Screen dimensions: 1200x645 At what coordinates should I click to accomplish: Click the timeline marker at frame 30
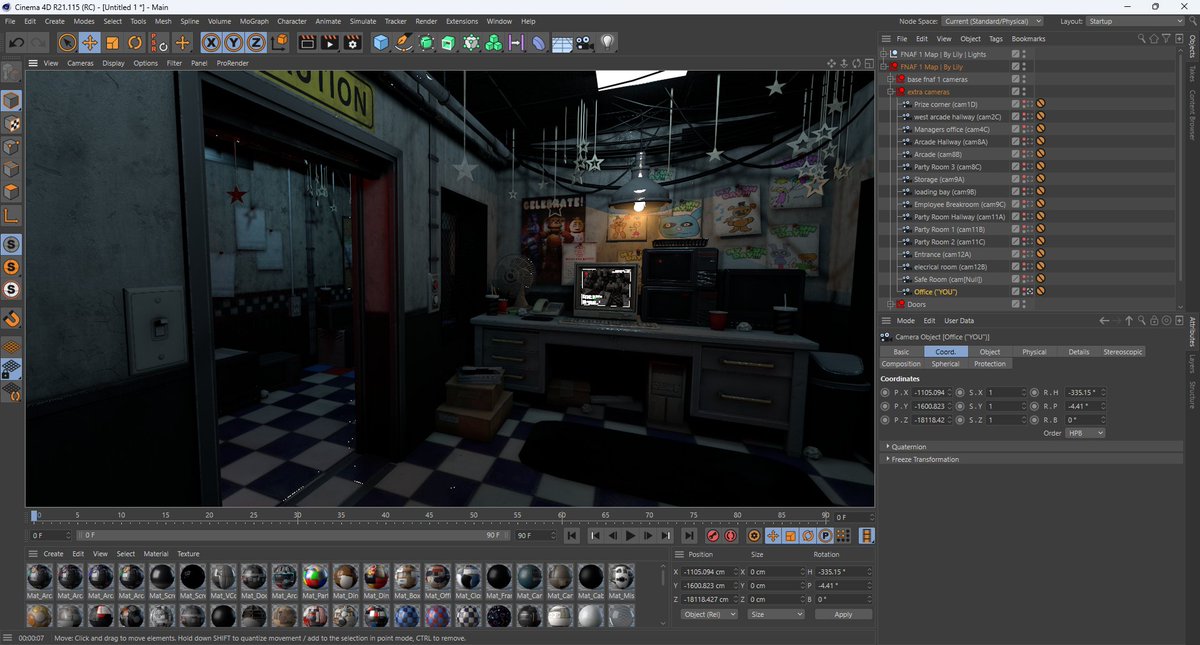(297, 516)
